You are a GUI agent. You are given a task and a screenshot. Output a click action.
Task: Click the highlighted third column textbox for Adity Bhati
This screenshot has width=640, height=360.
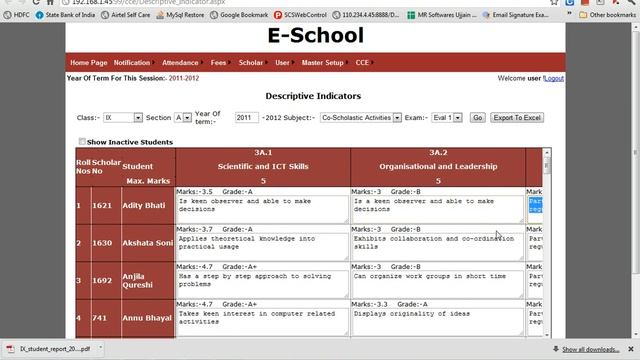tap(535, 209)
